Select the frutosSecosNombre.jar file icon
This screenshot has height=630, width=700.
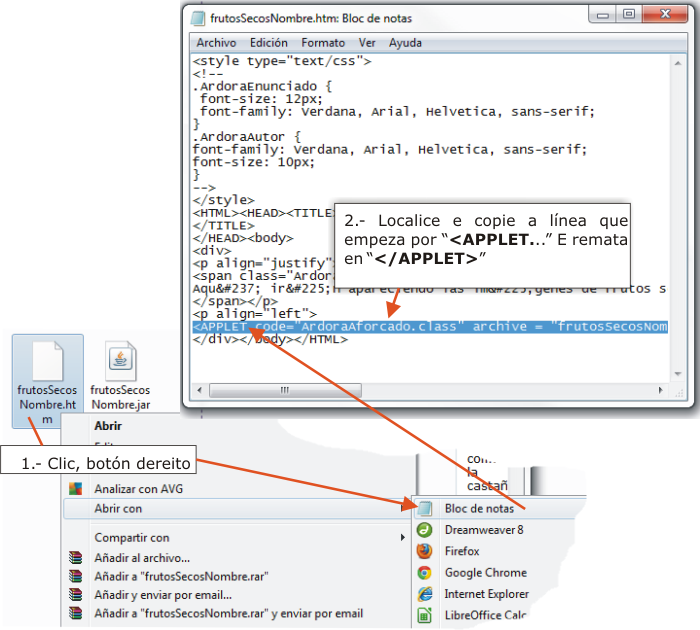(120, 361)
